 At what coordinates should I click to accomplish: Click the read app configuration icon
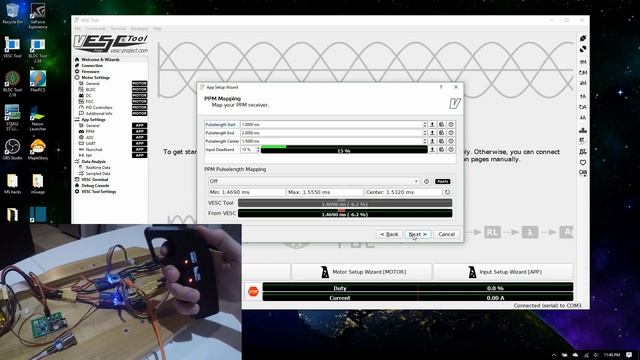[583, 96]
